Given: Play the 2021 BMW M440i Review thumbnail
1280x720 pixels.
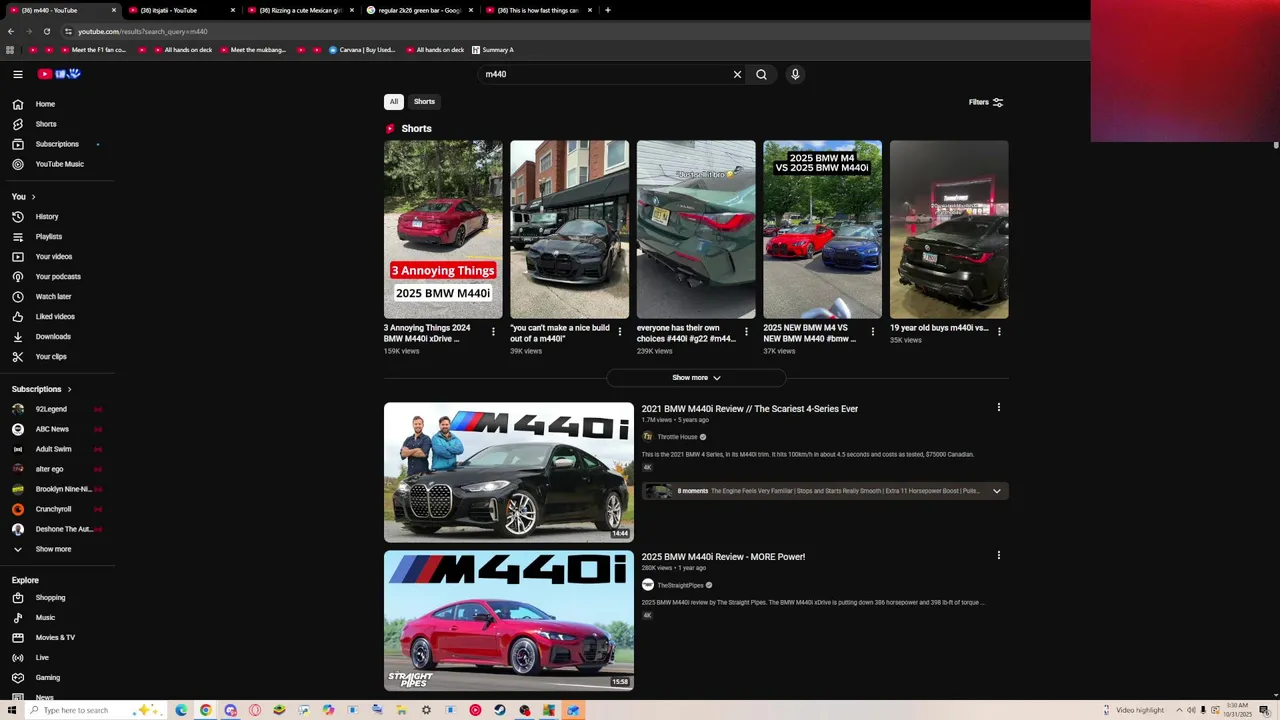Looking at the screenshot, I should [x=509, y=472].
